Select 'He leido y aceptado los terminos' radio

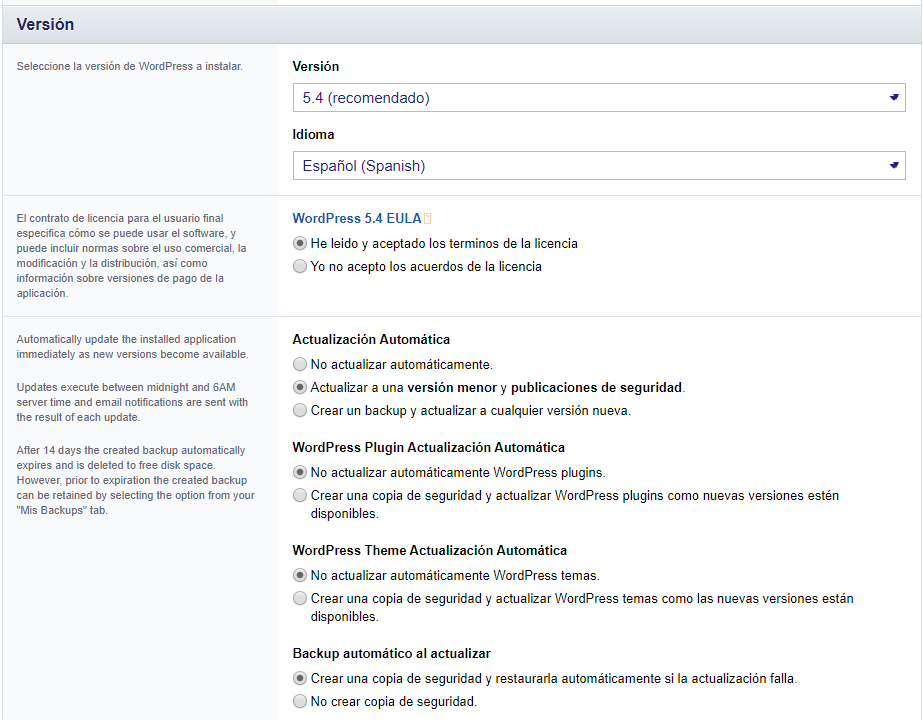(300, 244)
